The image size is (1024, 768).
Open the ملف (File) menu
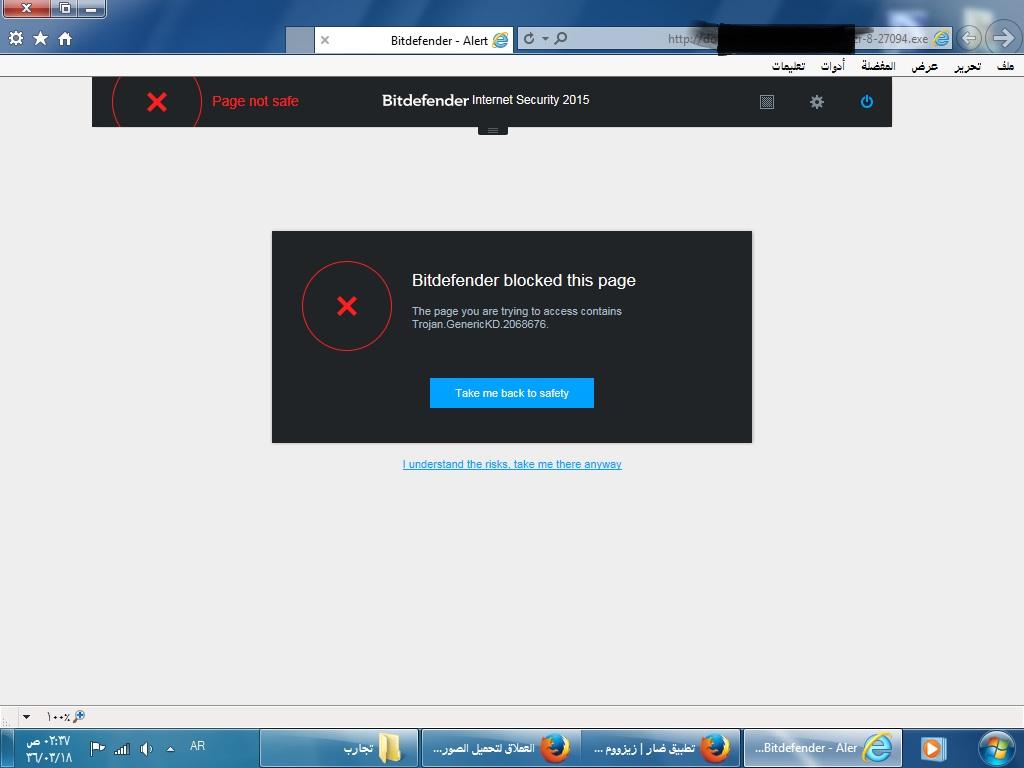(x=1005, y=66)
